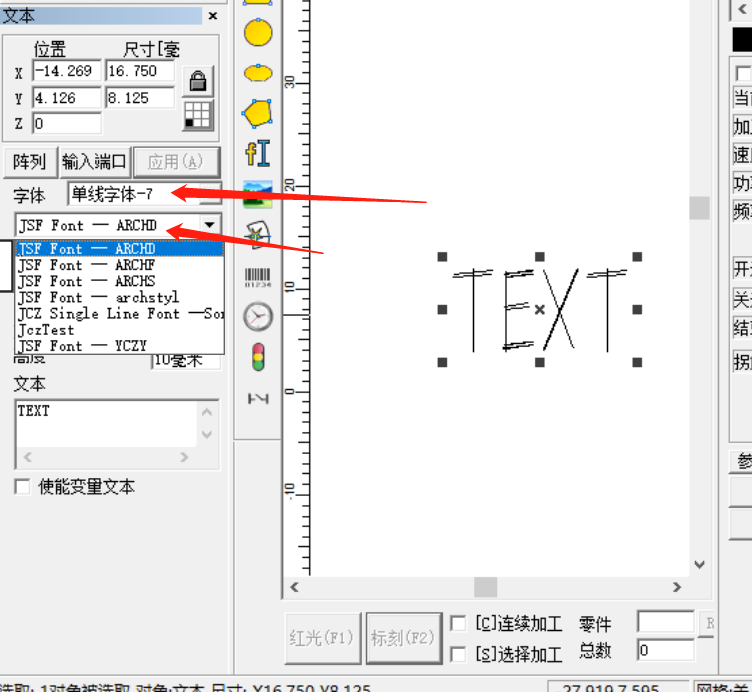Select the clock timer tool
The image size is (752, 692).
click(x=258, y=317)
